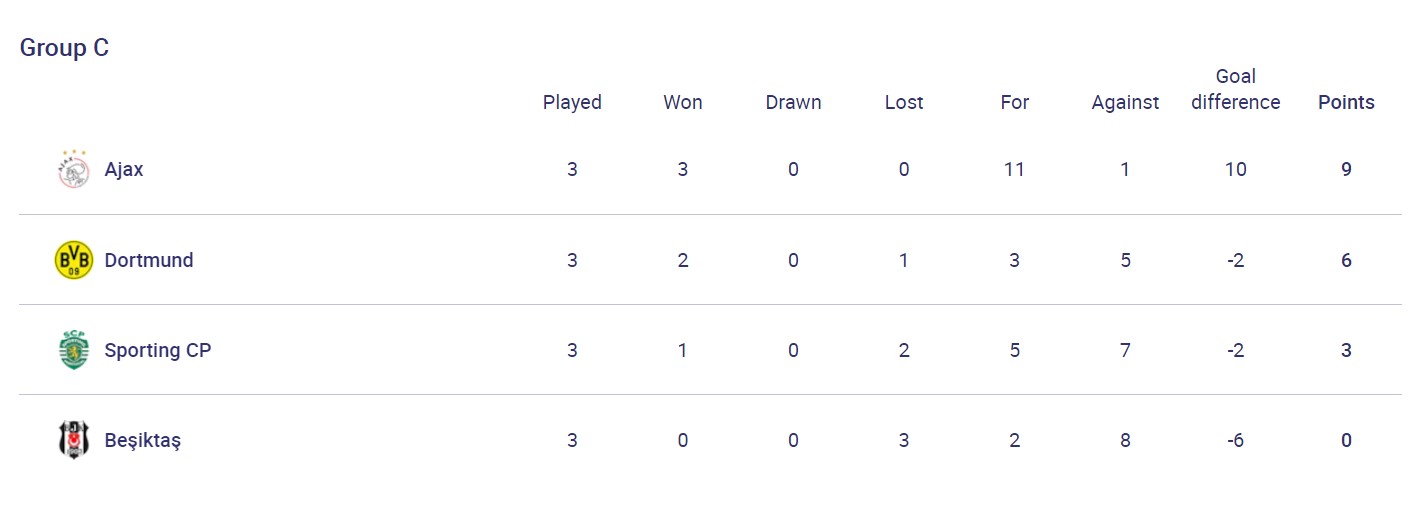Click the For column header
This screenshot has width=1419, height=505.
point(1014,102)
